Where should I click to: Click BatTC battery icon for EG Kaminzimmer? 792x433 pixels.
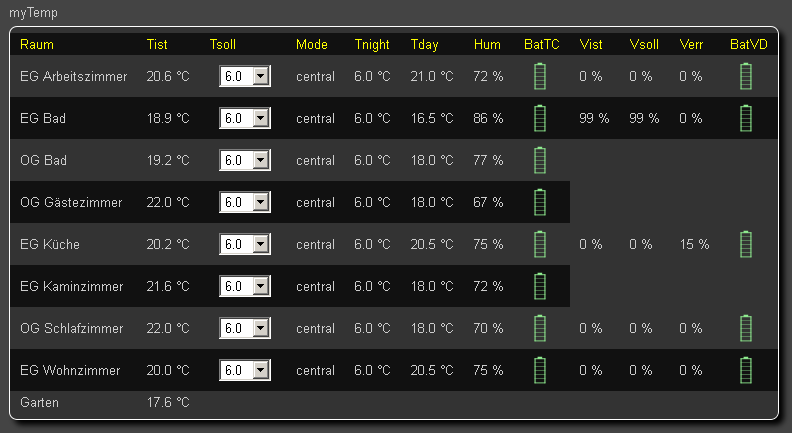coord(541,286)
